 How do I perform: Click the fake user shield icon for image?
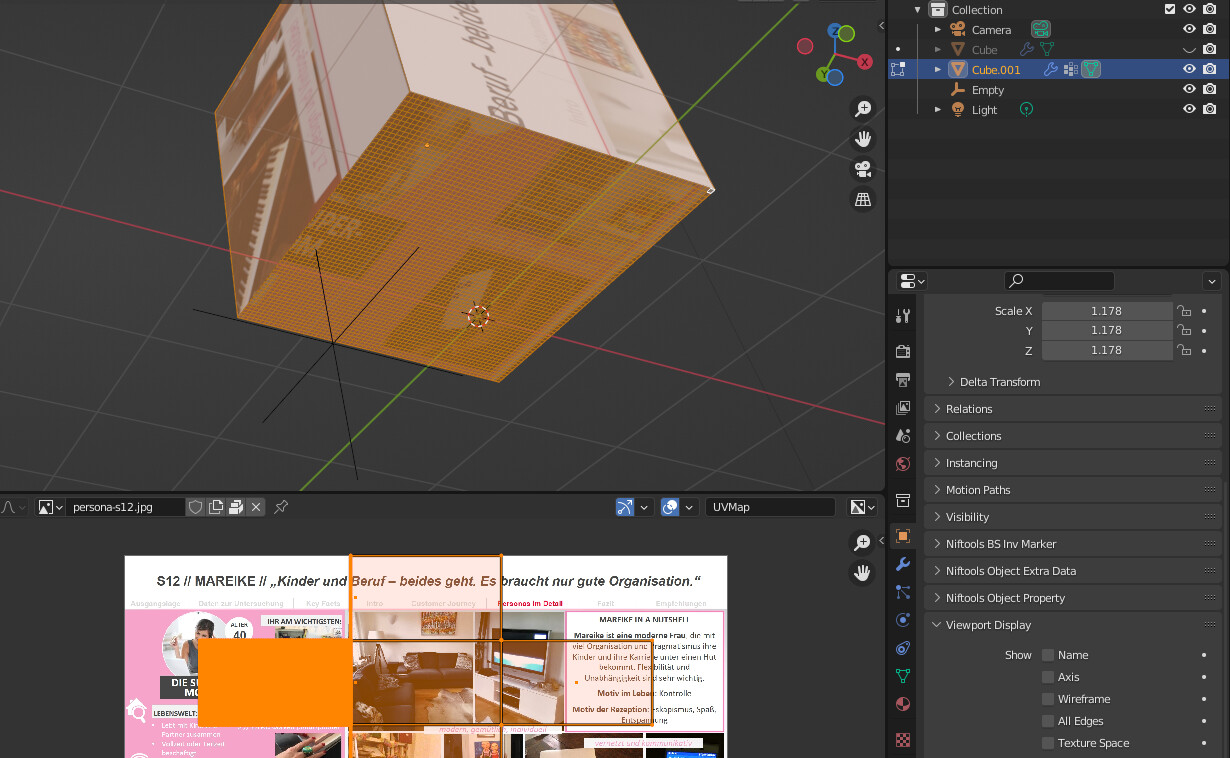pyautogui.click(x=196, y=507)
